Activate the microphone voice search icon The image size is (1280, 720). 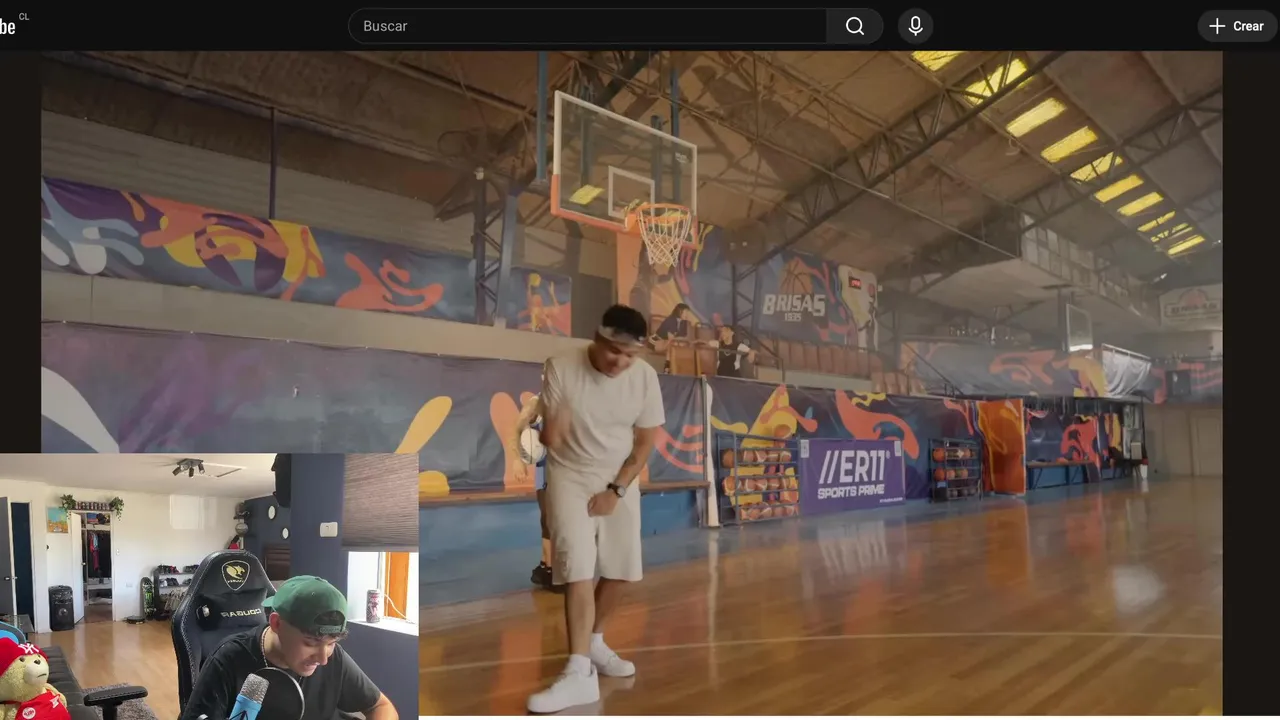pyautogui.click(x=915, y=26)
